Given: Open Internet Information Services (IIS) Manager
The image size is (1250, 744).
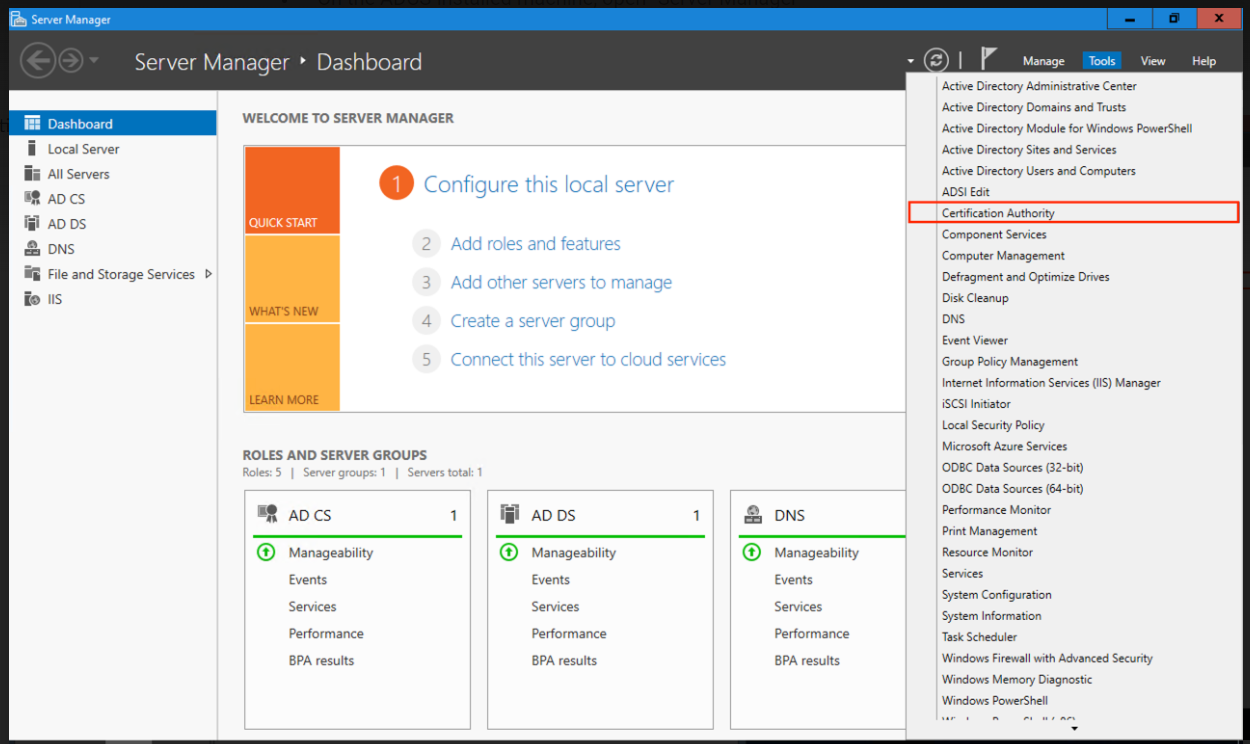Looking at the screenshot, I should (x=1051, y=383).
